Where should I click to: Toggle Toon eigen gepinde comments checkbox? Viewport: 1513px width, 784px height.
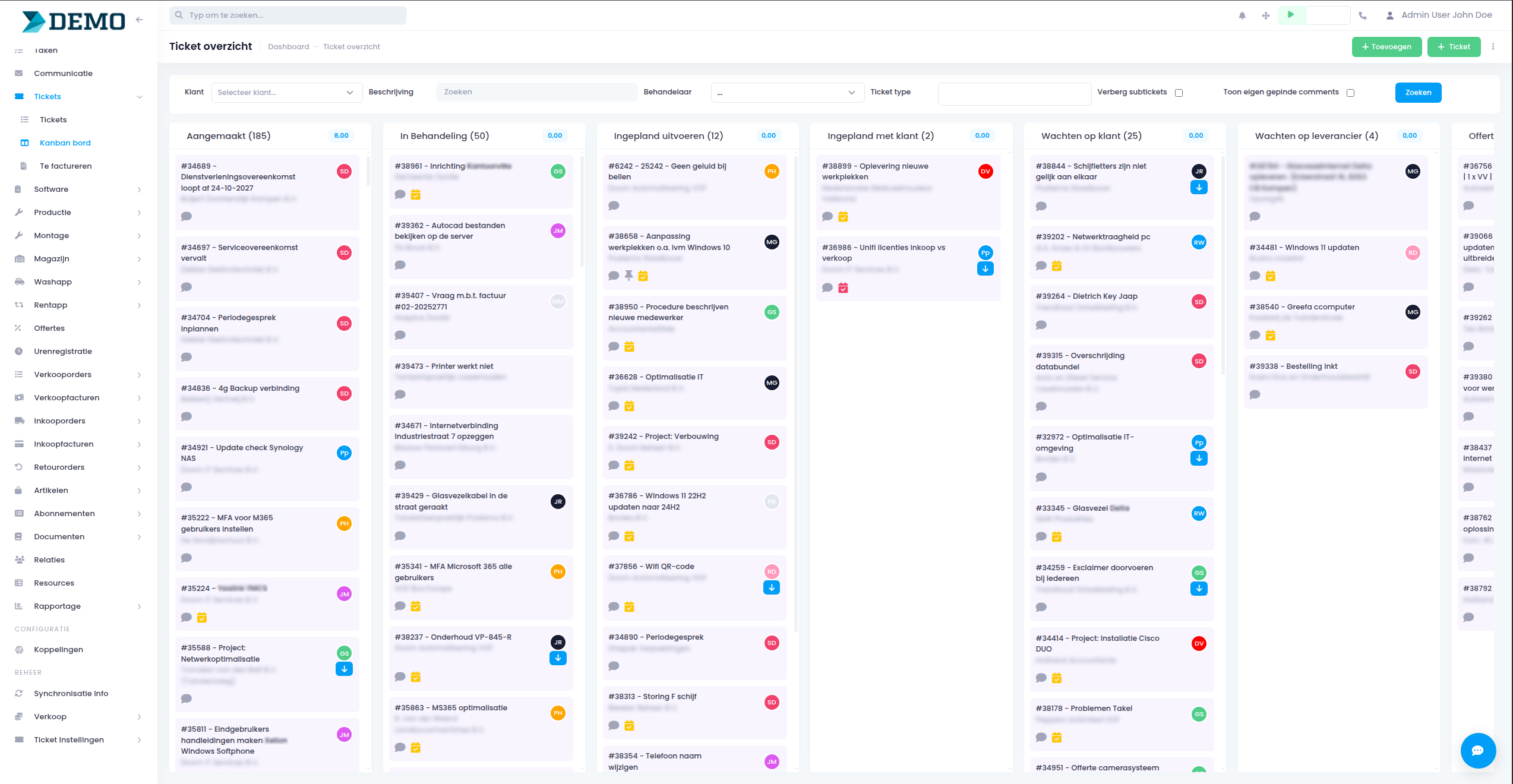click(1350, 93)
